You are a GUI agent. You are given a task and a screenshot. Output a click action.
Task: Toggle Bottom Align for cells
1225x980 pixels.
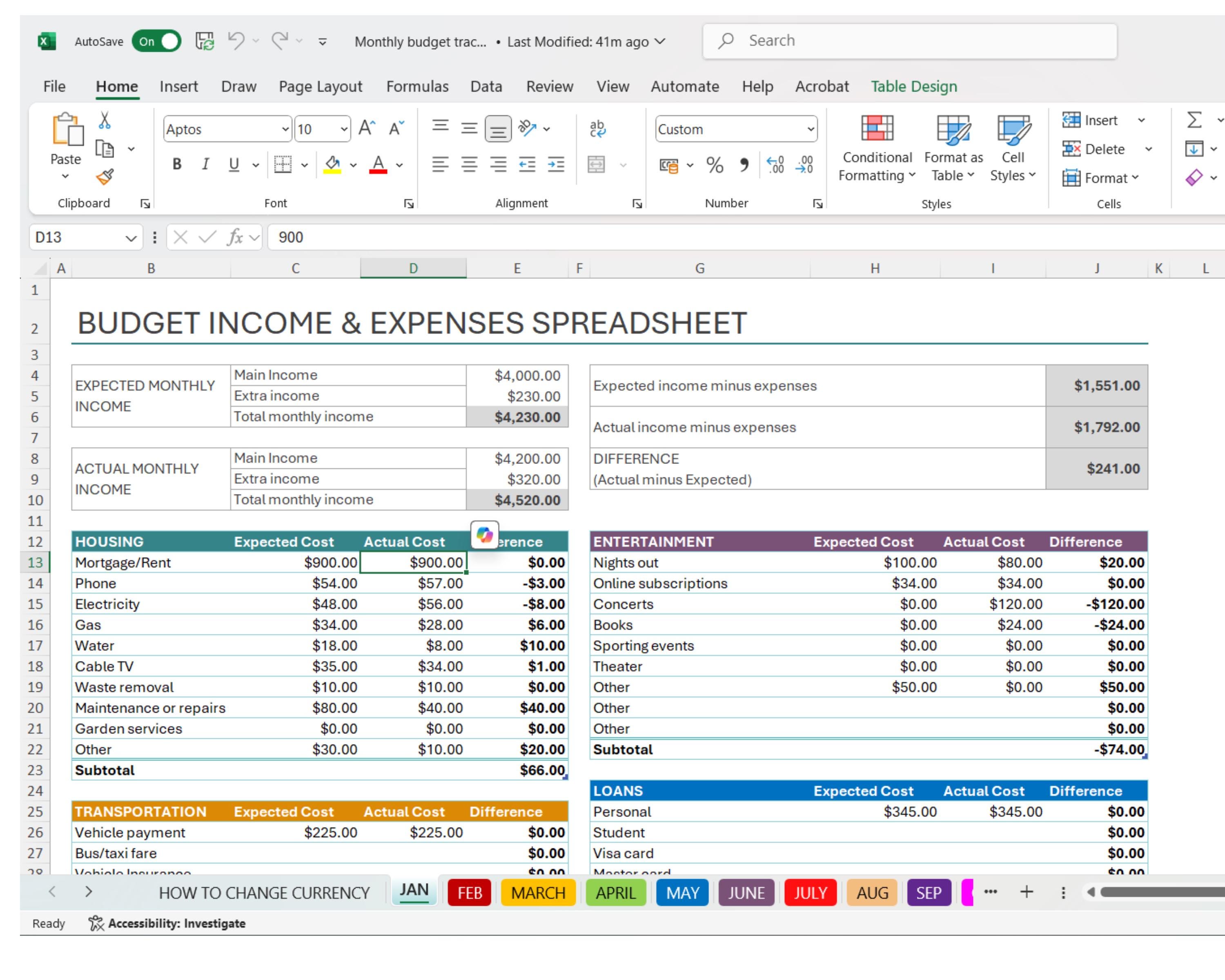[498, 129]
